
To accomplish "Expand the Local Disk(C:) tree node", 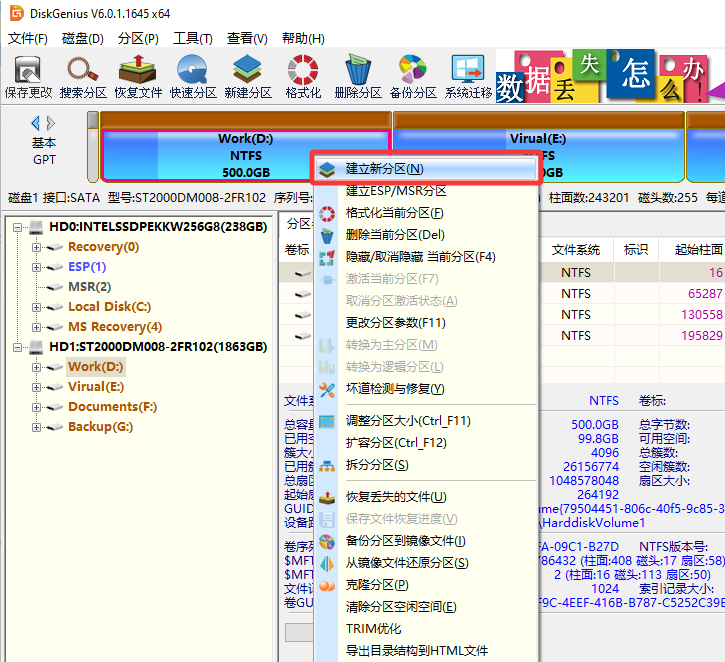I will (36, 307).
